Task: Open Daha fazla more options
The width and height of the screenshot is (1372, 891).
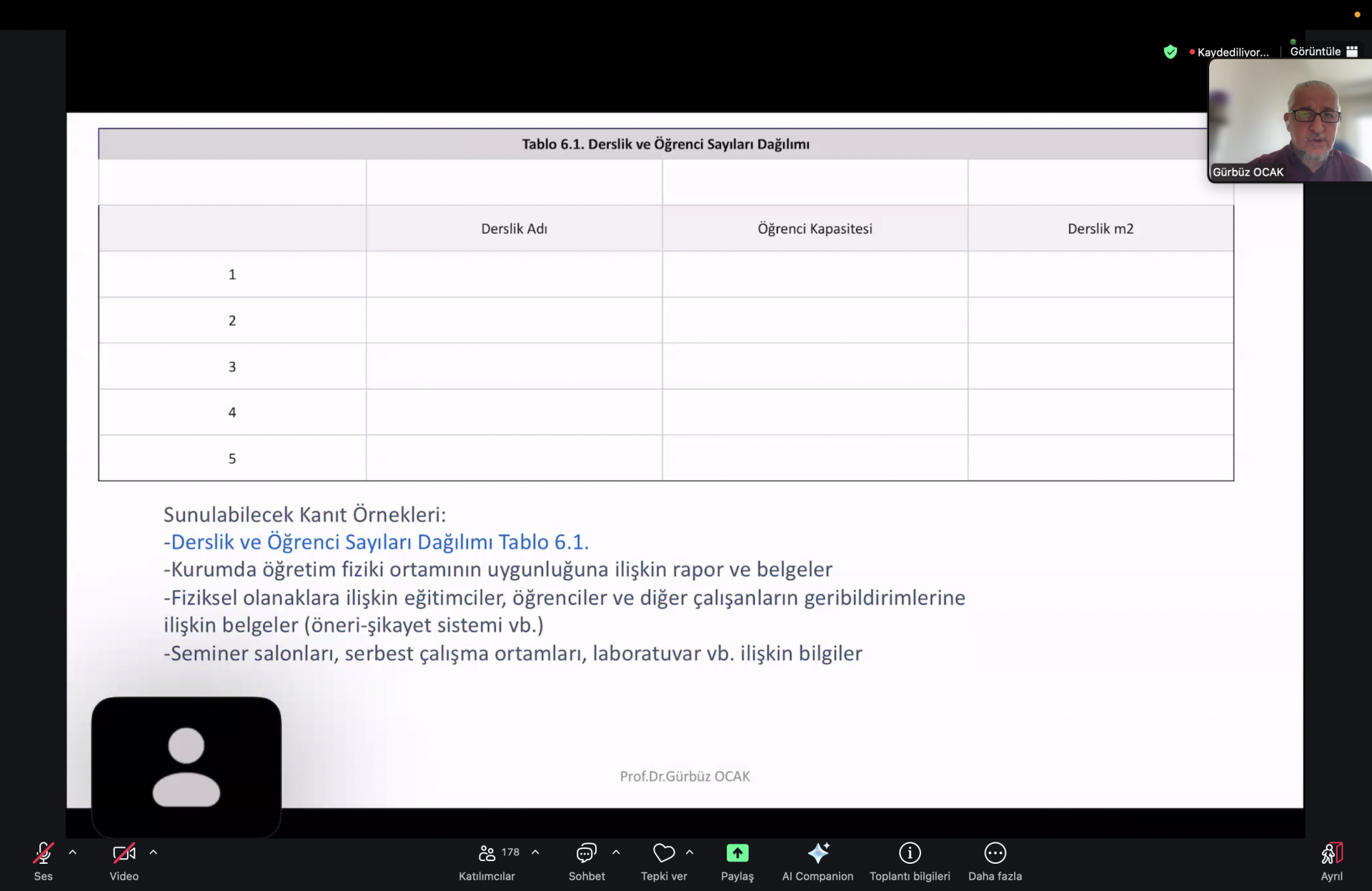Action: click(x=995, y=853)
